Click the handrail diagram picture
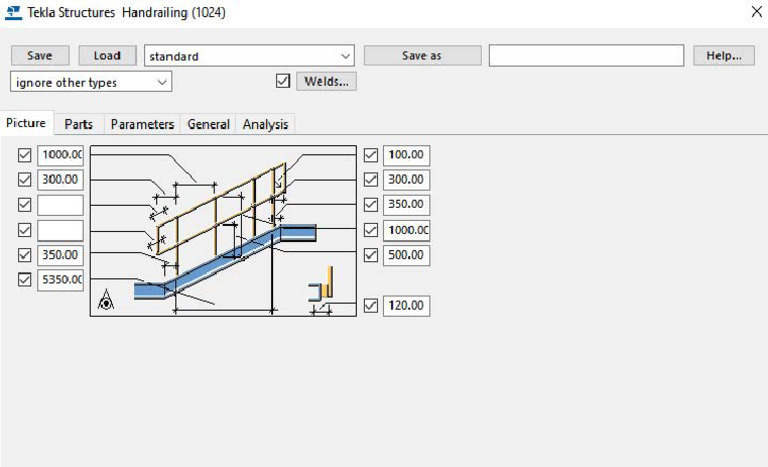Screen dimensions: 768x467 pyautogui.click(x=223, y=231)
